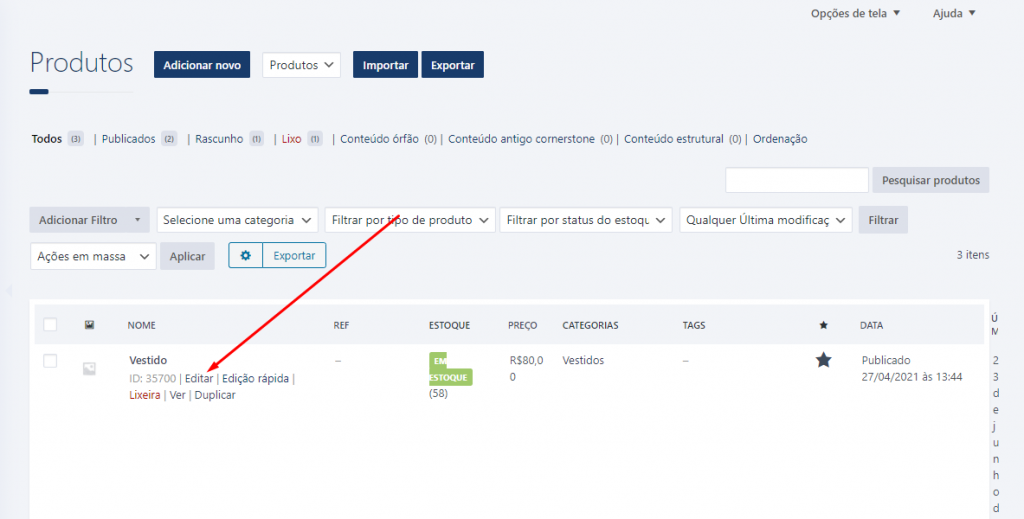This screenshot has width=1024, height=519.
Task: Open the Vestido product title link
Action: (148, 360)
